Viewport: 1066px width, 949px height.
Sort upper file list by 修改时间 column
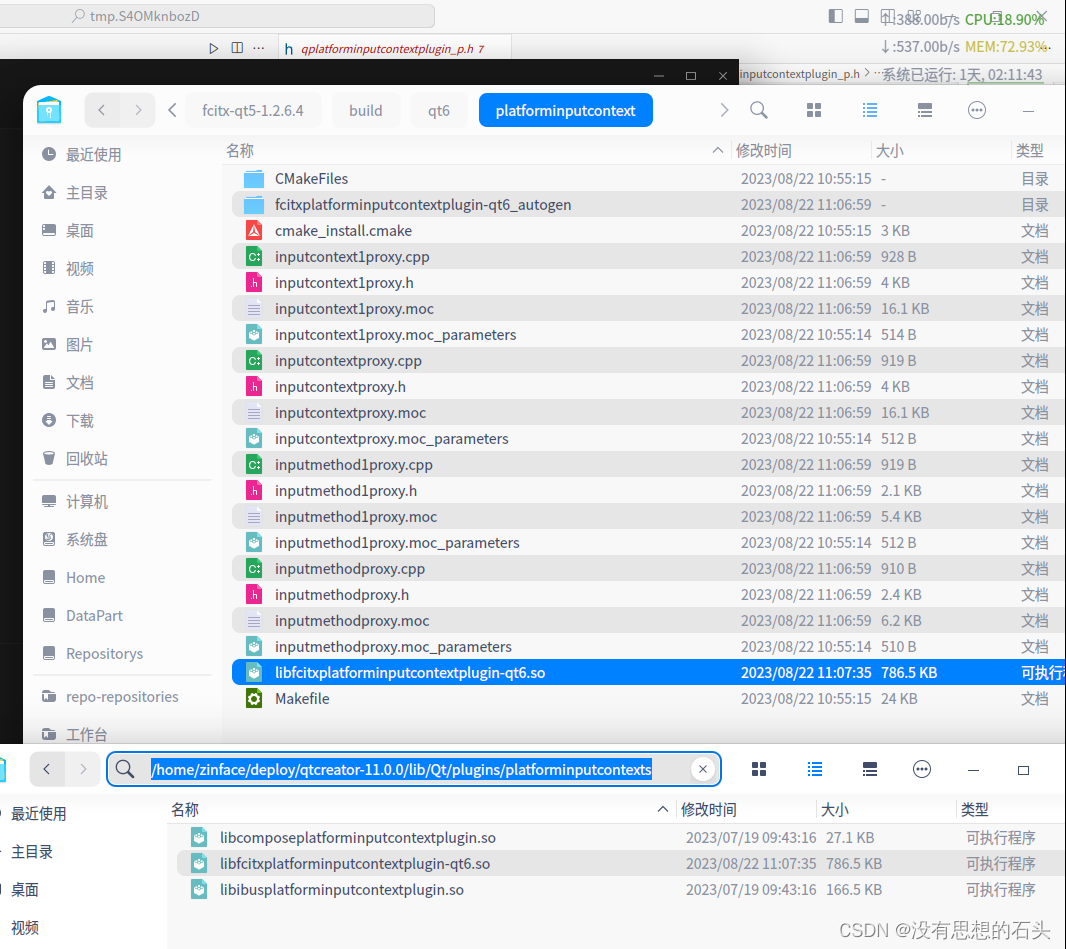800,151
